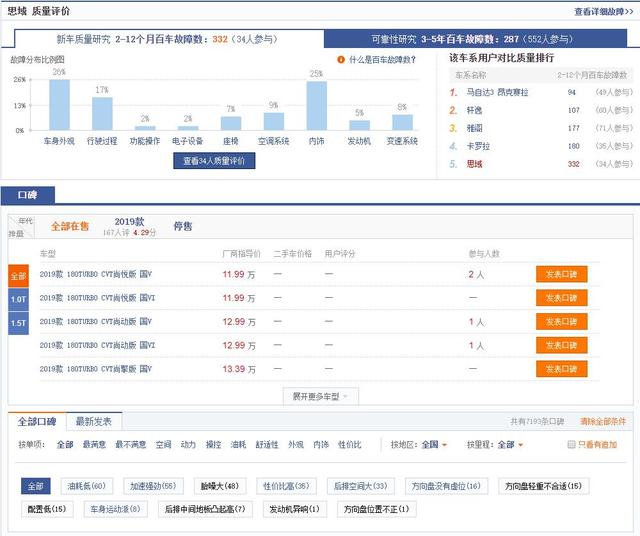Viewport: 640px width, 536px height.
Task: Switch to 可靠性研究 3-5年 tab
Action: 476,39
